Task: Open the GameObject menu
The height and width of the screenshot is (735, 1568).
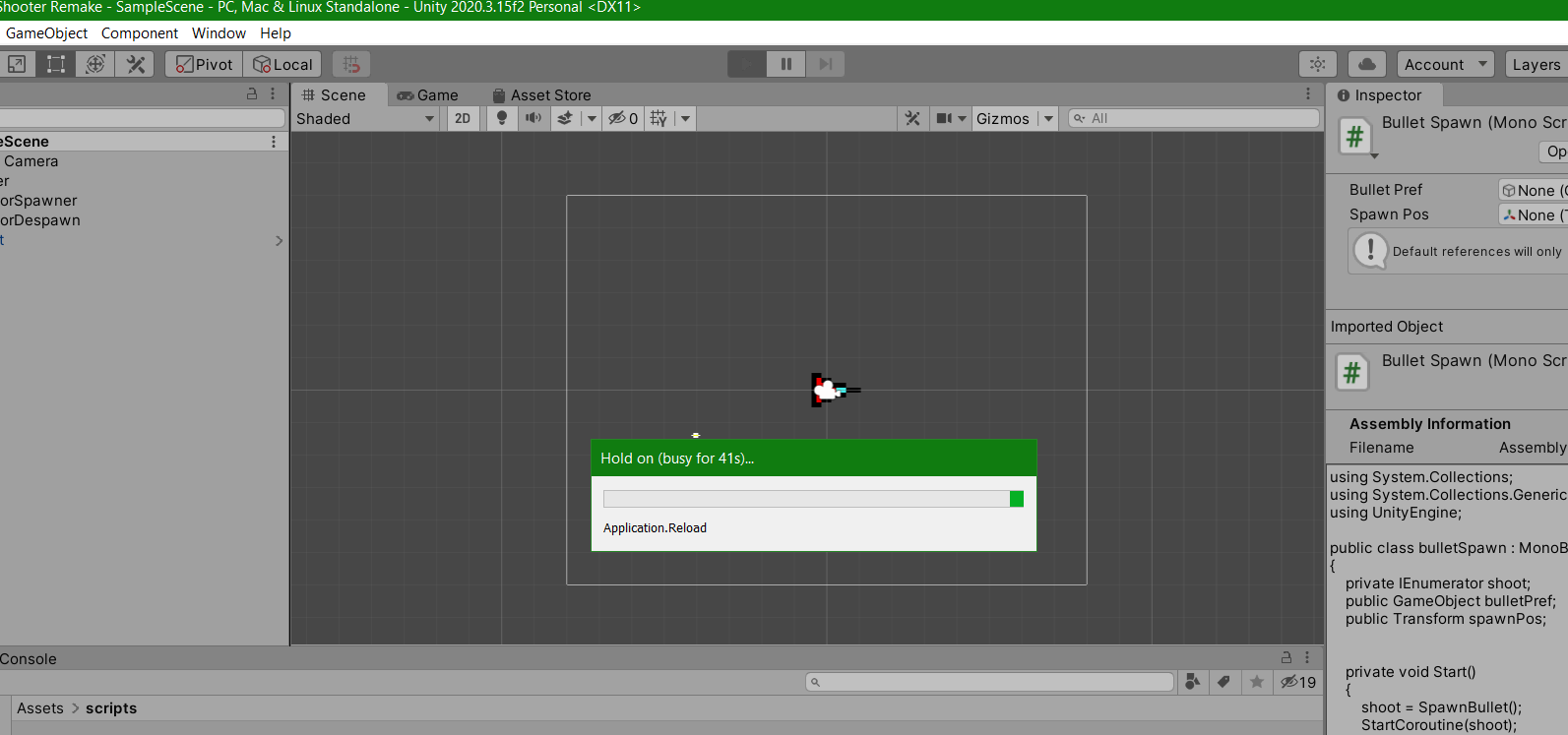Action: pyautogui.click(x=46, y=32)
